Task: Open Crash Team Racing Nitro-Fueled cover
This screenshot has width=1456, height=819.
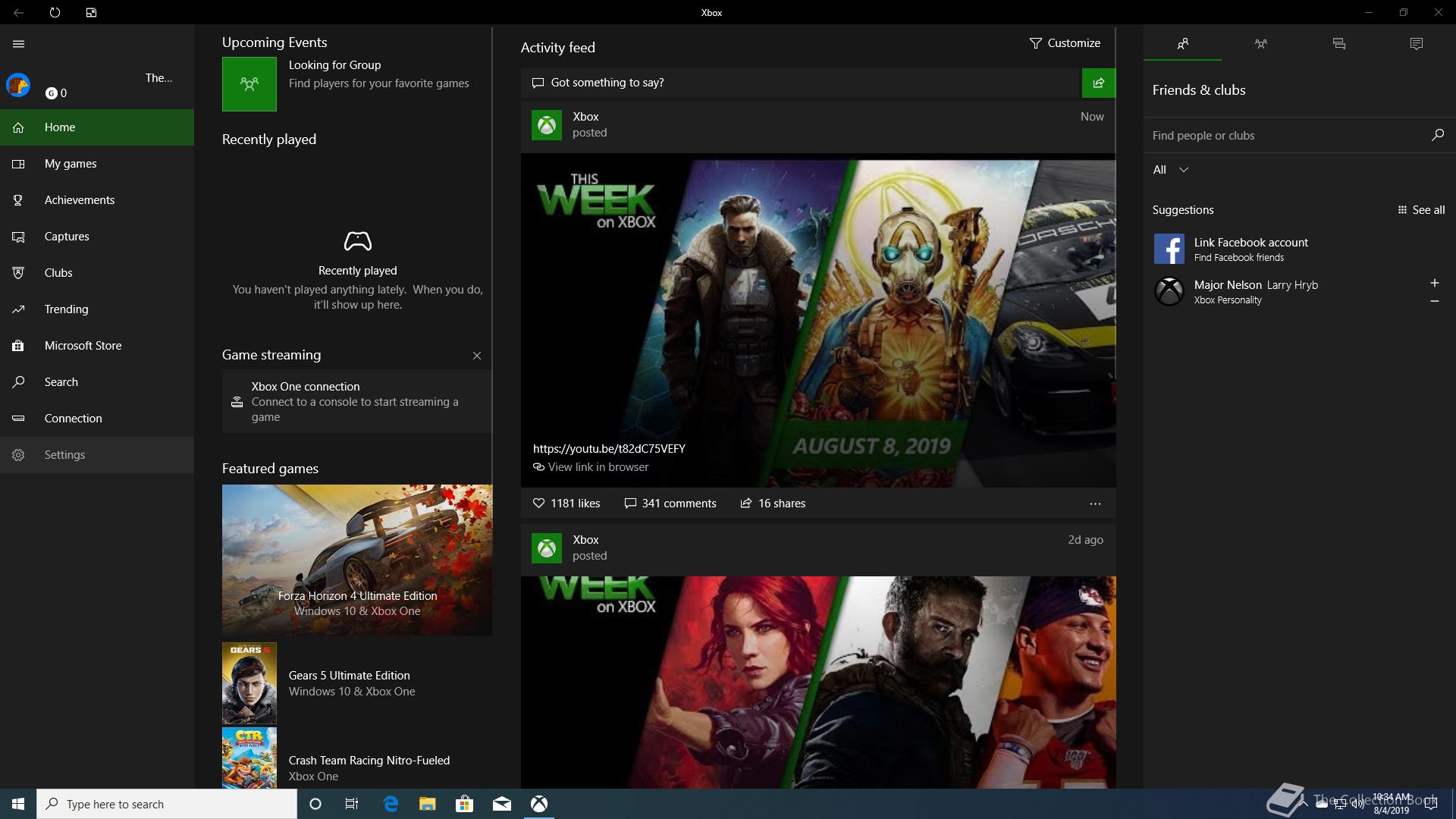Action: point(249,758)
